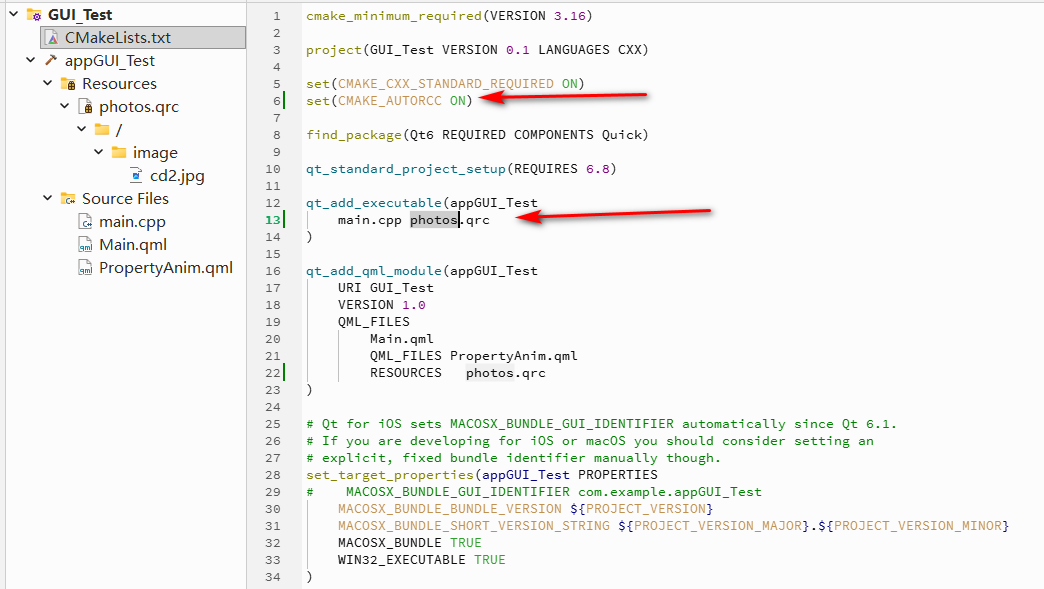
Task: Click project keyword on line 3
Action: point(334,51)
